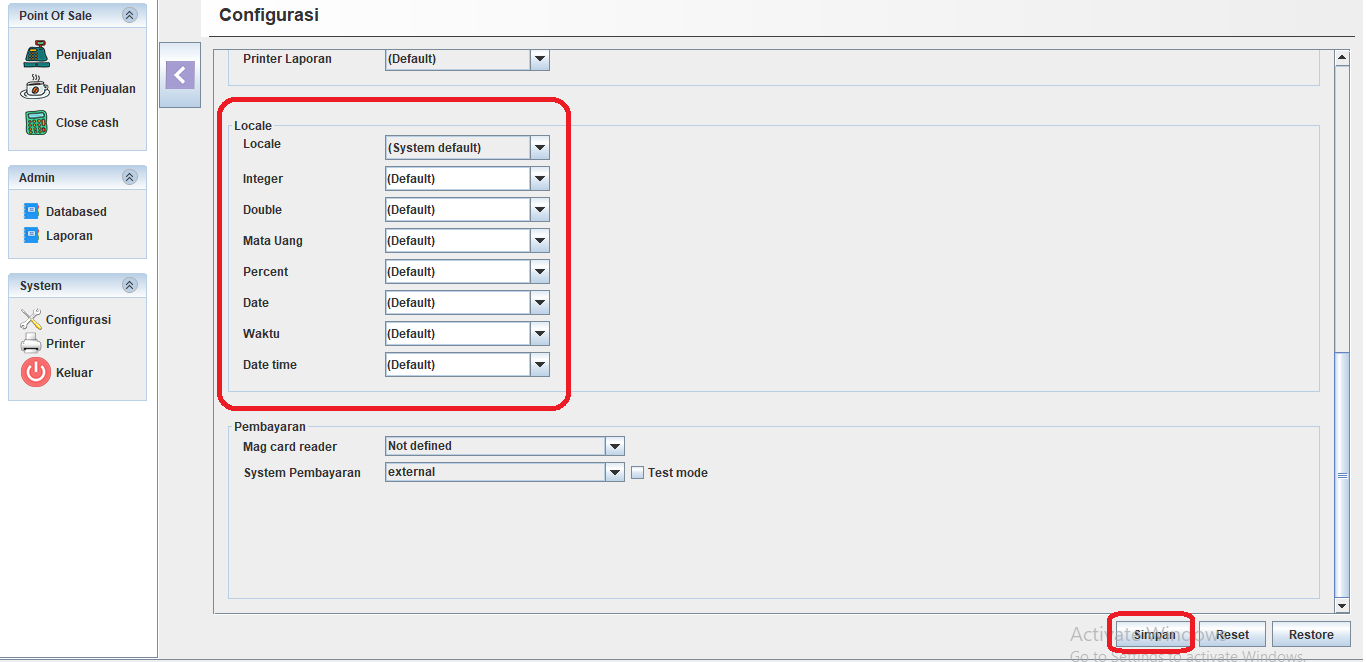Click the Databased icon in Admin
This screenshot has height=662, width=1366.
(31, 212)
